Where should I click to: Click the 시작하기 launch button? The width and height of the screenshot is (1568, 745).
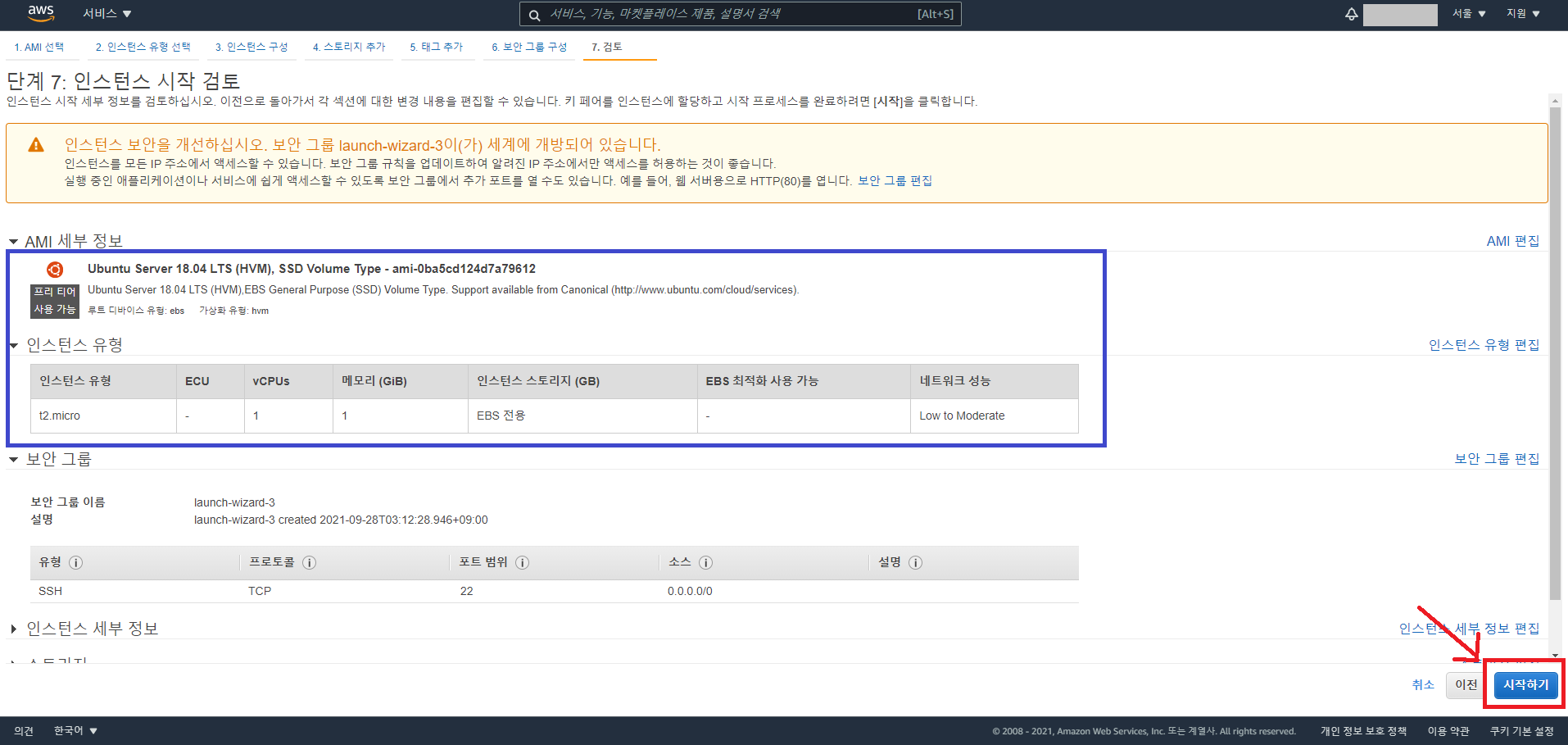[1525, 685]
